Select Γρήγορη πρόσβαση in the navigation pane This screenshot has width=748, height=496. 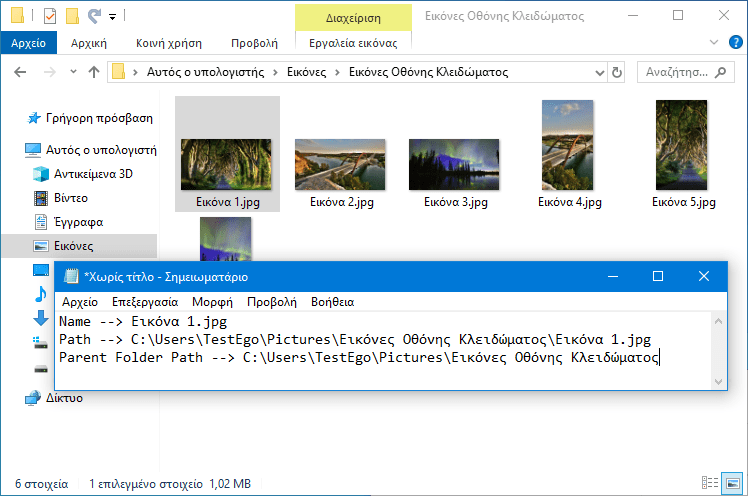tap(98, 118)
